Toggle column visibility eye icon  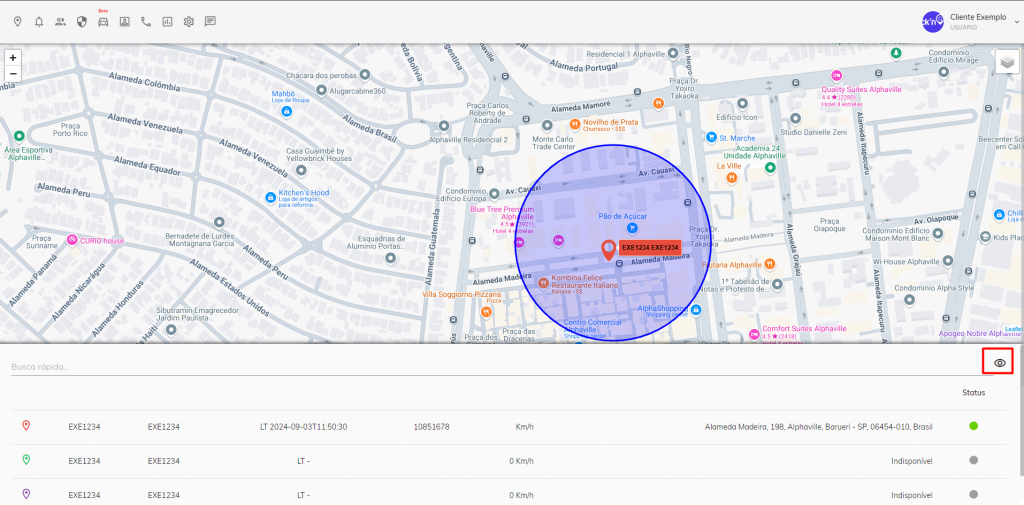pos(999,363)
